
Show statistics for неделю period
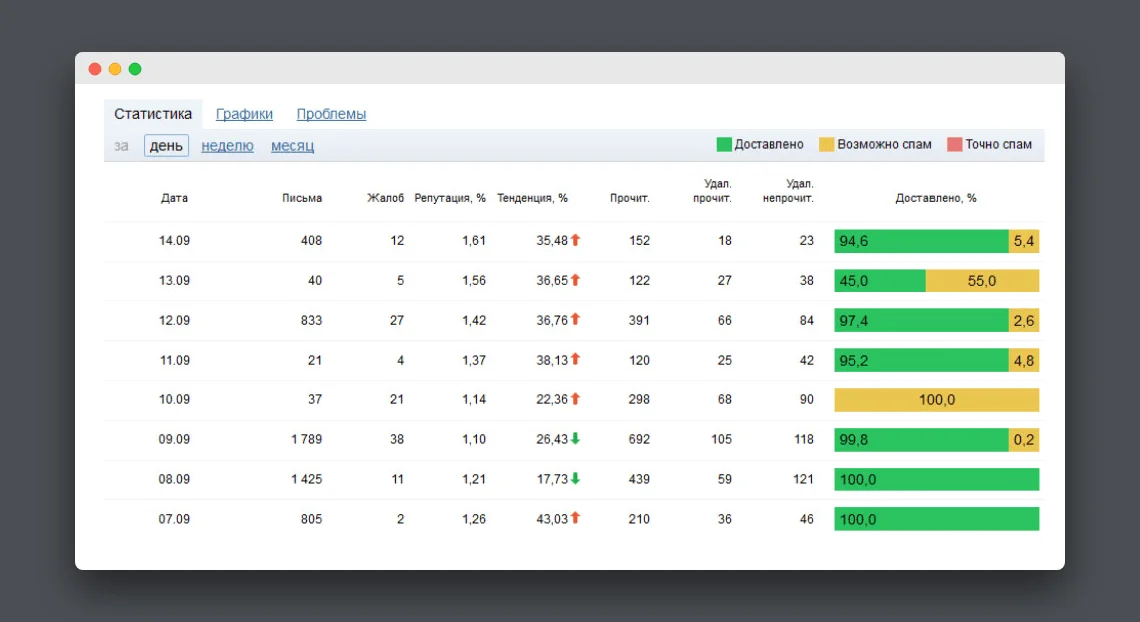pos(227,146)
